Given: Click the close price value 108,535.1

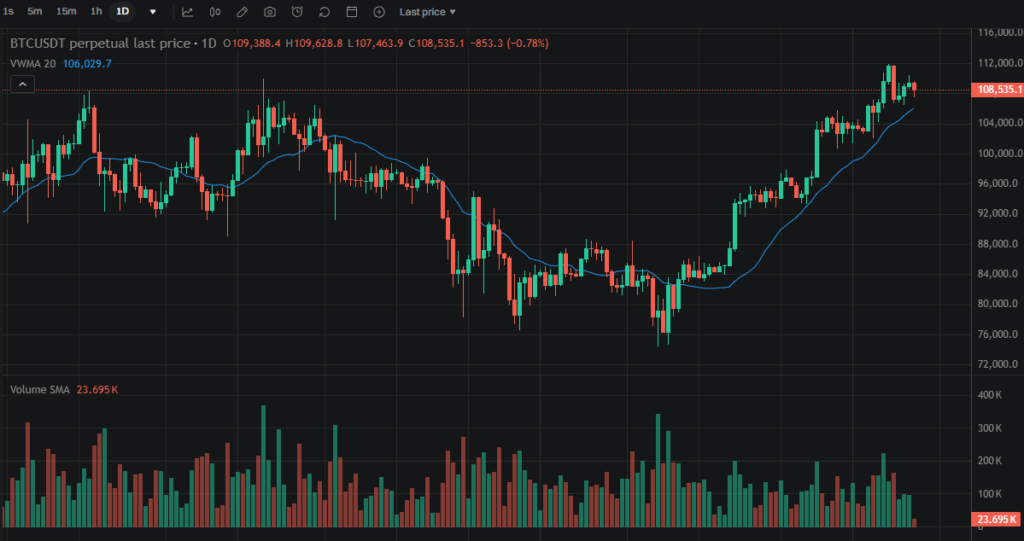Looking at the screenshot, I should coord(440,44).
